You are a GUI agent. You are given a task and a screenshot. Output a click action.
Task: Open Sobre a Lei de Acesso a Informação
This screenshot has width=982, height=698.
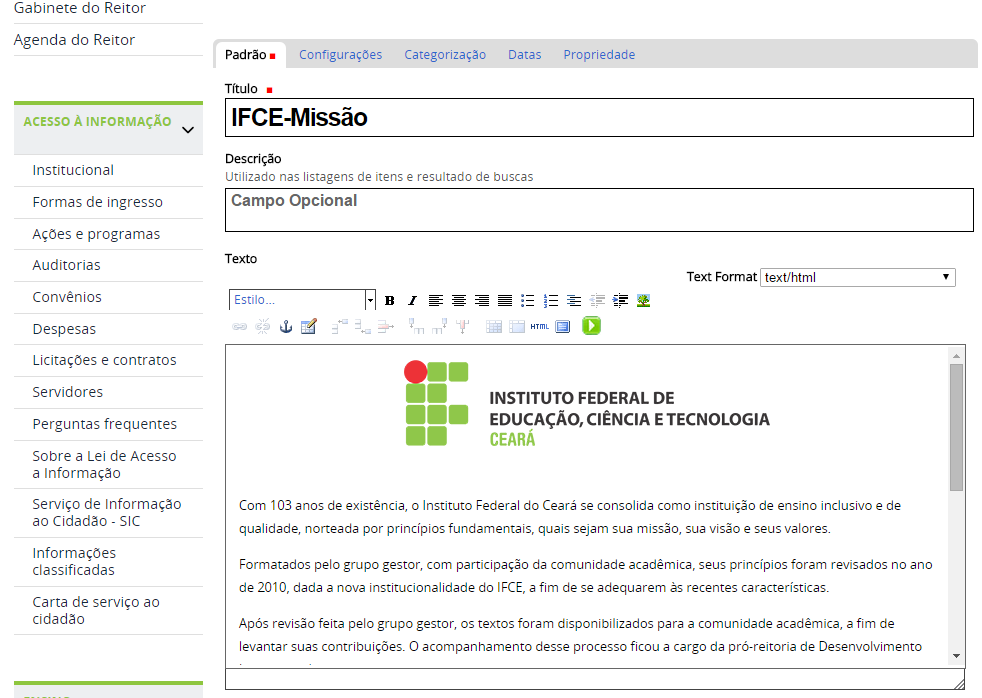[104, 464]
